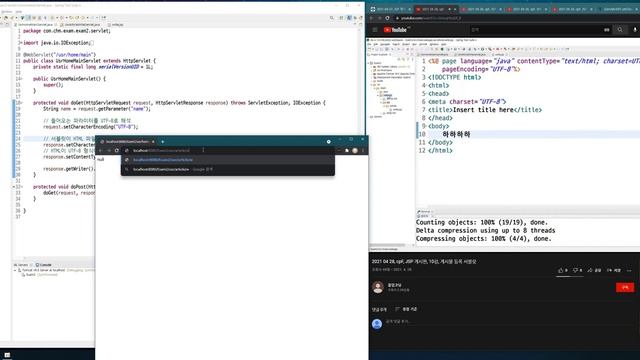Screen dimensions: 640x360
Task: Click the Windows Start button
Action: [x=7, y=355]
